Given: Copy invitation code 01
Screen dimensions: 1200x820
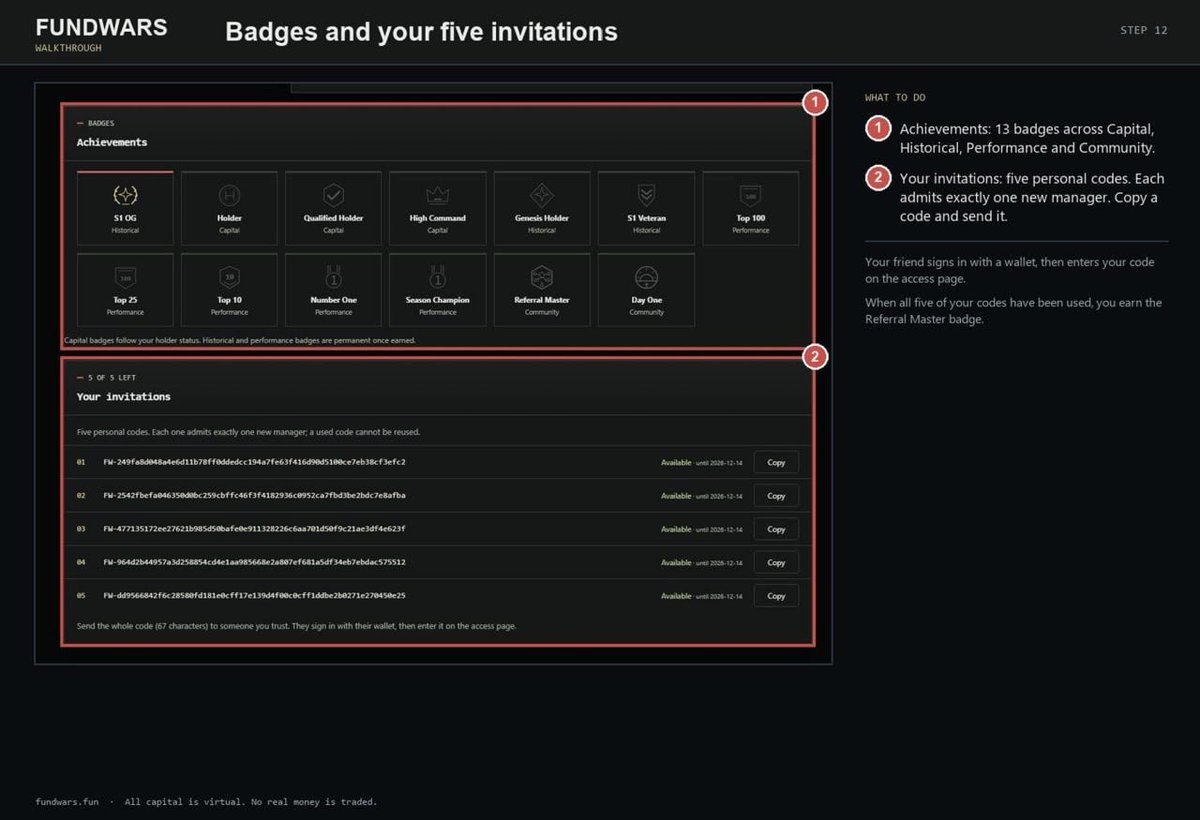Looking at the screenshot, I should pyautogui.click(x=776, y=462).
